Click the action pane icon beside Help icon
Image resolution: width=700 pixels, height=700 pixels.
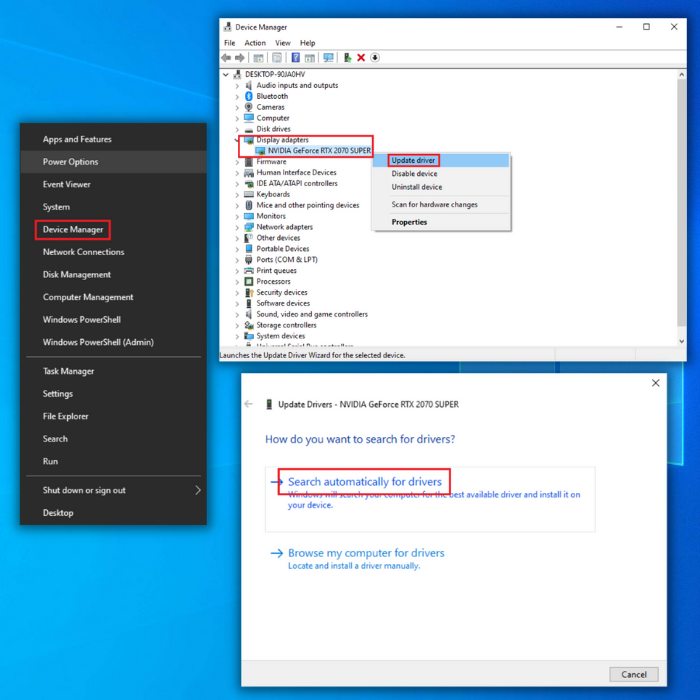coord(310,58)
